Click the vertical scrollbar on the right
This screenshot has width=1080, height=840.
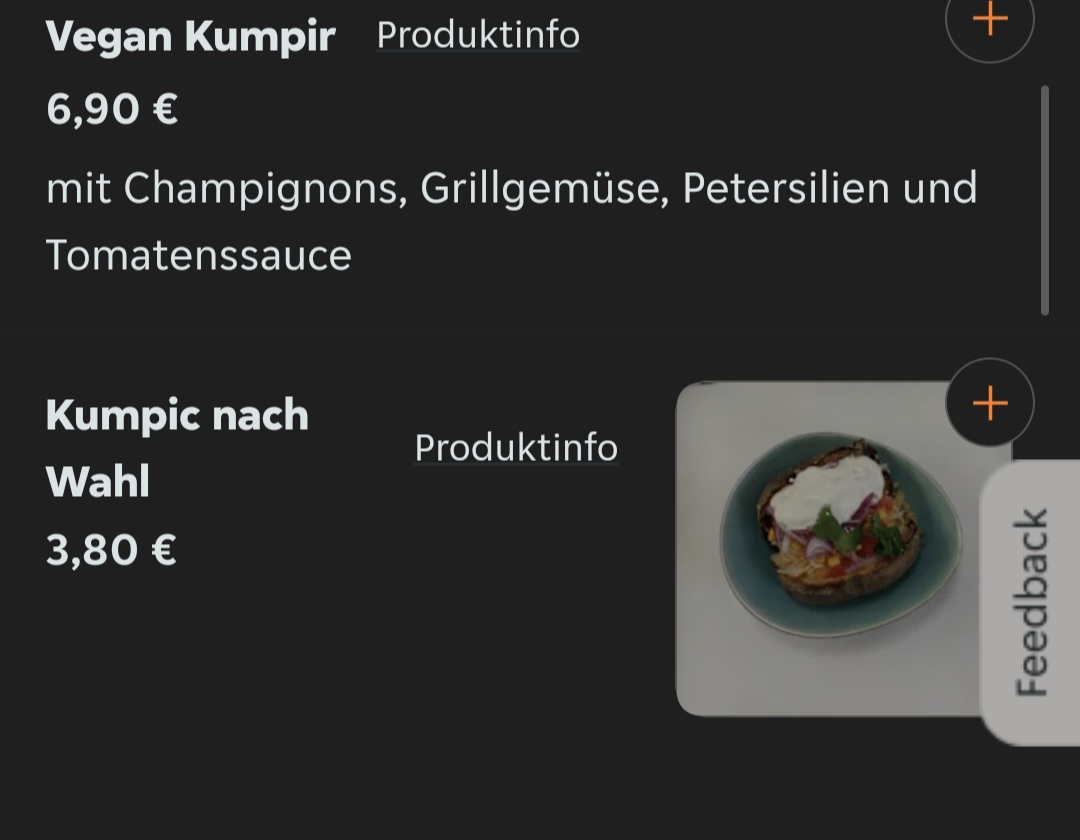click(x=1045, y=200)
